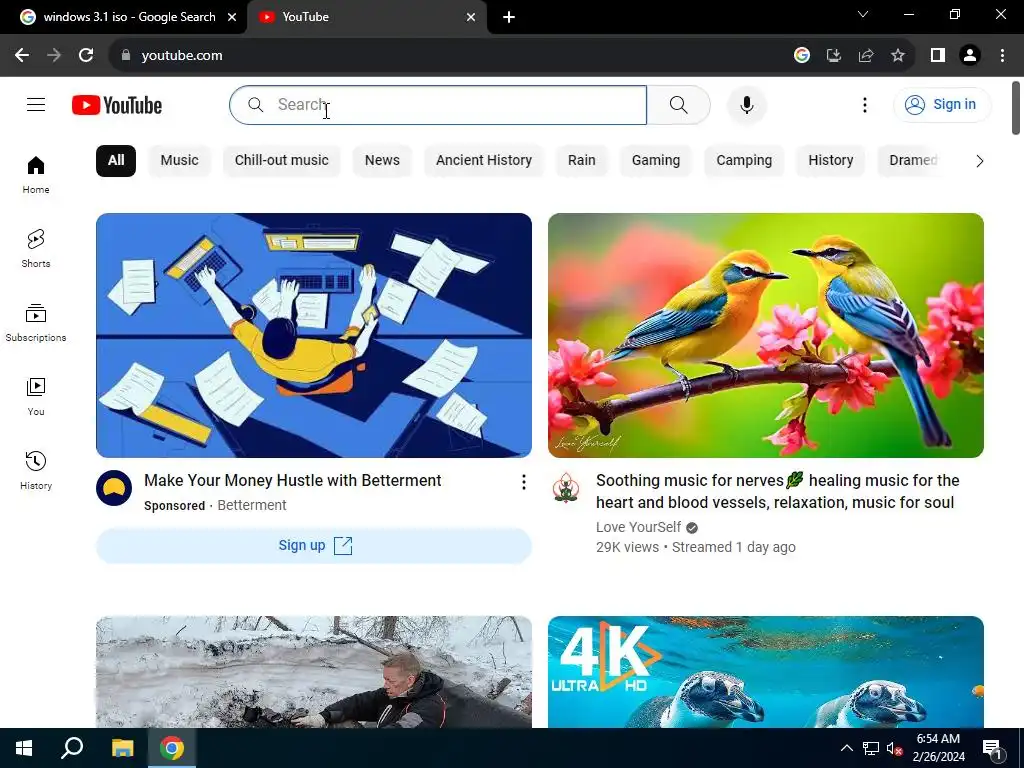The height and width of the screenshot is (768, 1024).
Task: Open the You section in sidebar
Action: 36,396
